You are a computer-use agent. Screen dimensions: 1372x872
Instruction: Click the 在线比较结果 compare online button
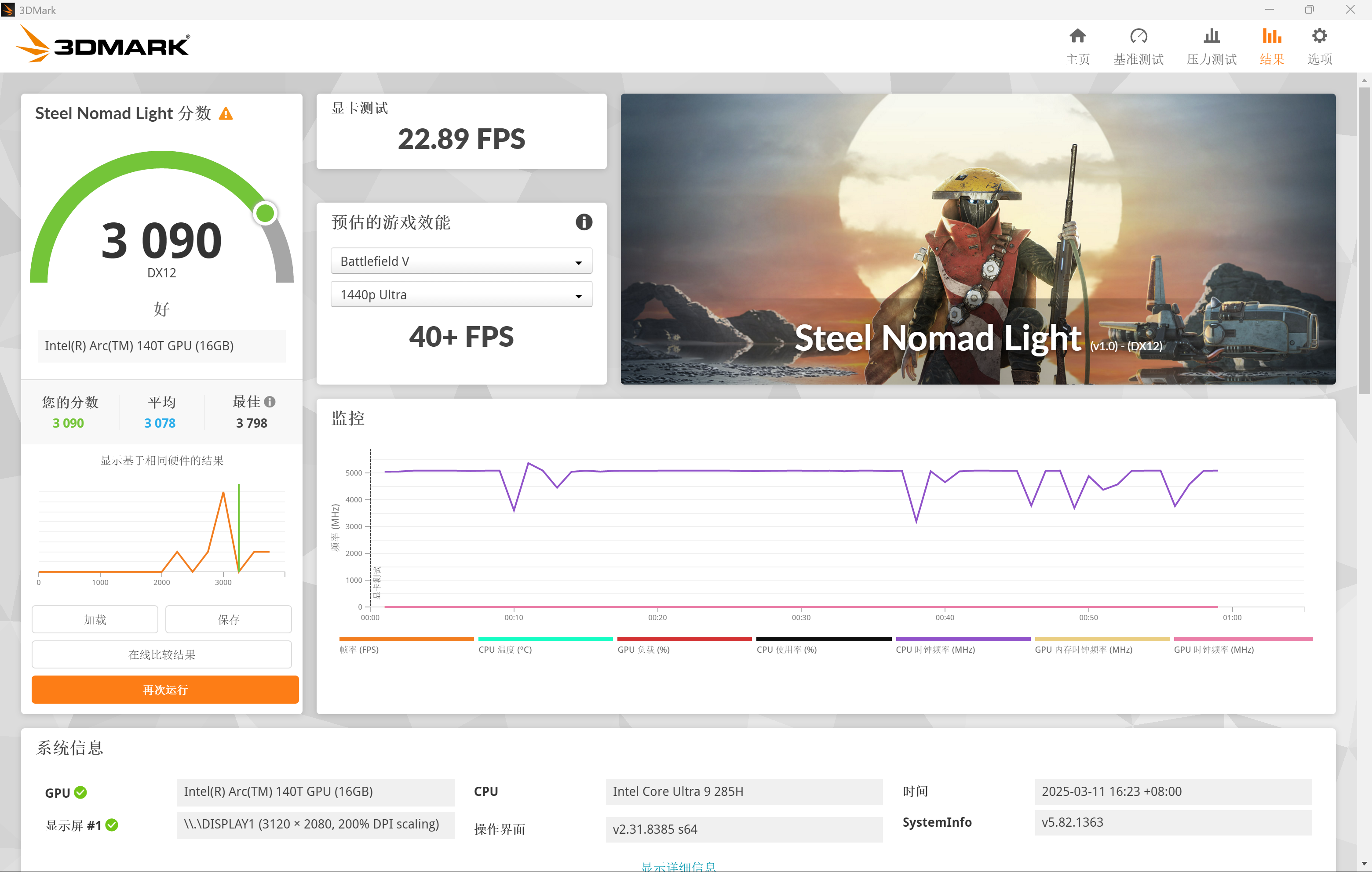162,654
